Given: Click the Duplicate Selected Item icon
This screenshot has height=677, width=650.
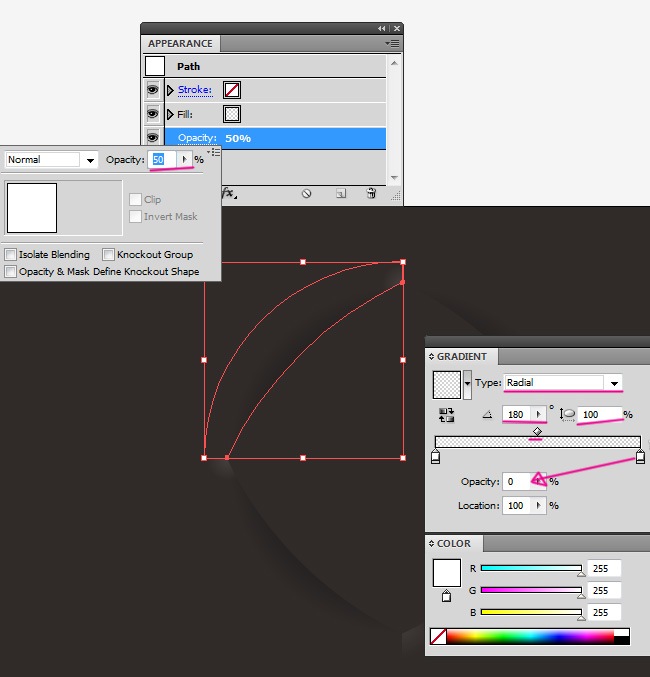Looking at the screenshot, I should pyautogui.click(x=340, y=193).
